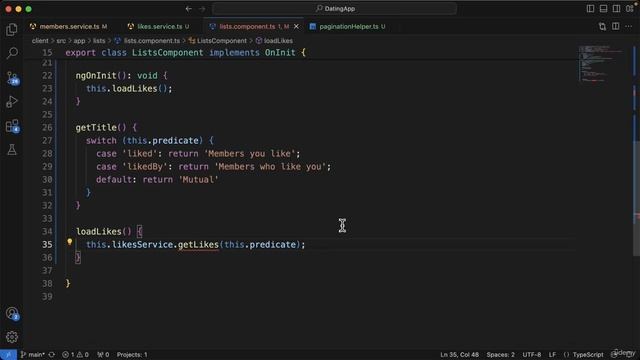Image resolution: width=640 pixels, height=360 pixels.
Task: Close the lists.component.ts tab
Action: click(x=296, y=27)
